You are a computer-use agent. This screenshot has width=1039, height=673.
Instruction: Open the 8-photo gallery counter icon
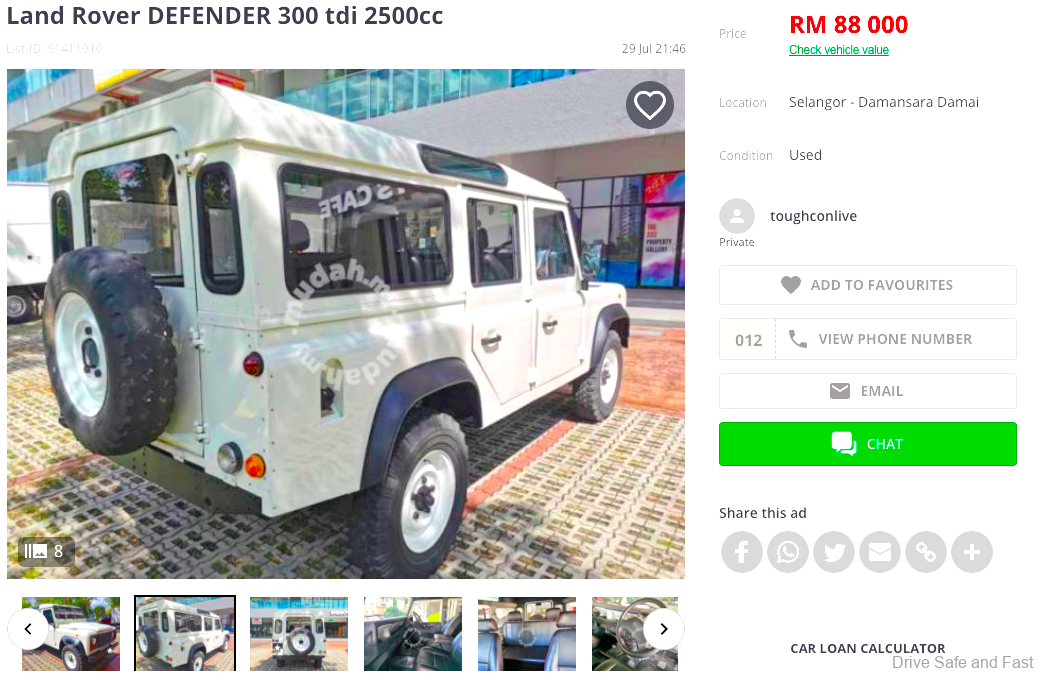point(45,551)
